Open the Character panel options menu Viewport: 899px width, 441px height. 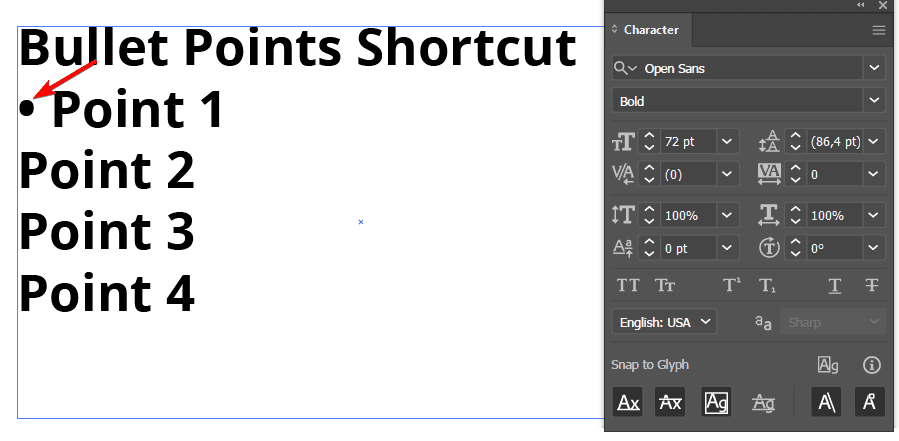(879, 30)
